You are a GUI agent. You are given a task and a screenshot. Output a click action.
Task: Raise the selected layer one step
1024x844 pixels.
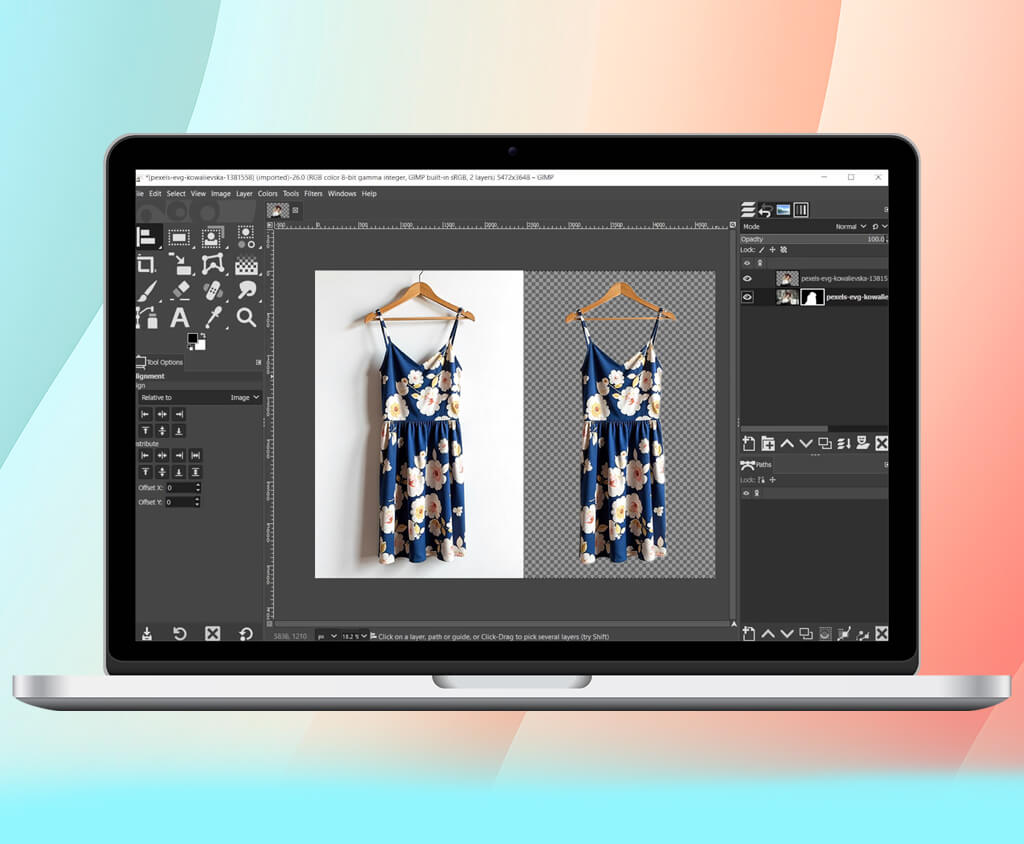coord(787,444)
